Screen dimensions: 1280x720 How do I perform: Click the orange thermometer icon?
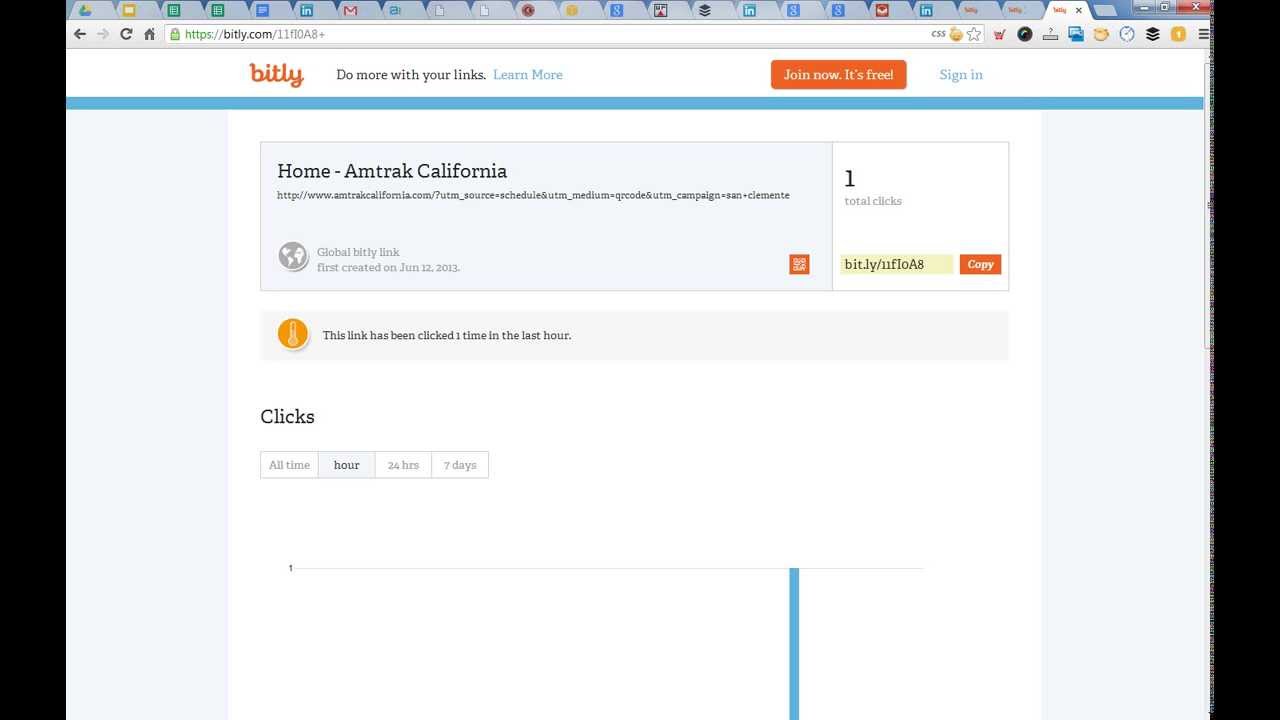pos(293,334)
